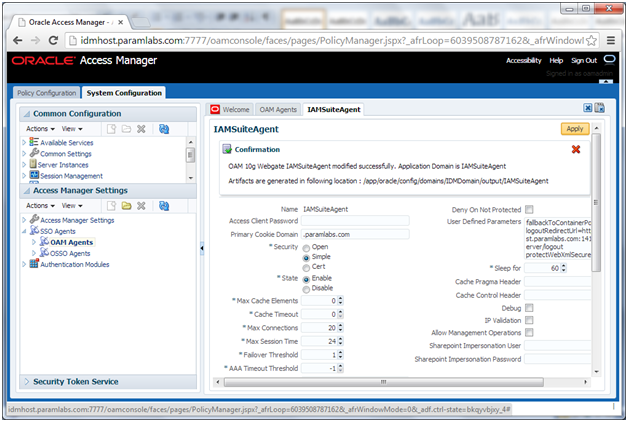Click the create icon in Common Configuration toolbar
This screenshot has width=628, height=422.
point(111,129)
